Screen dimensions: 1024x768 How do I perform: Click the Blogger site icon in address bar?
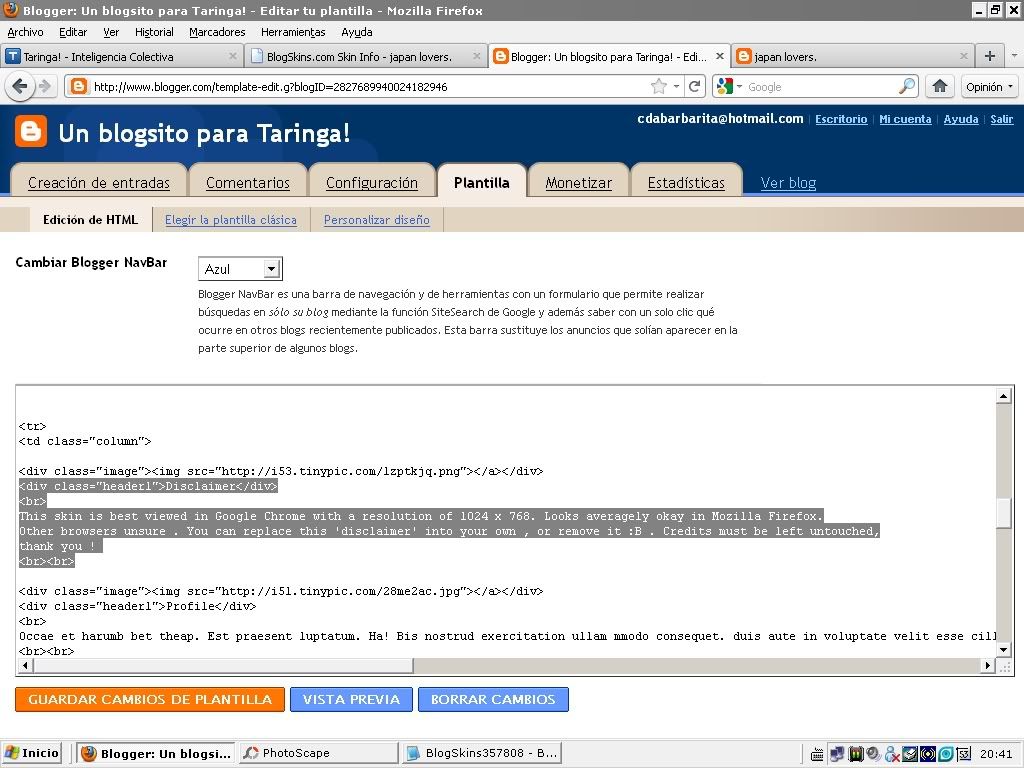click(x=78, y=86)
